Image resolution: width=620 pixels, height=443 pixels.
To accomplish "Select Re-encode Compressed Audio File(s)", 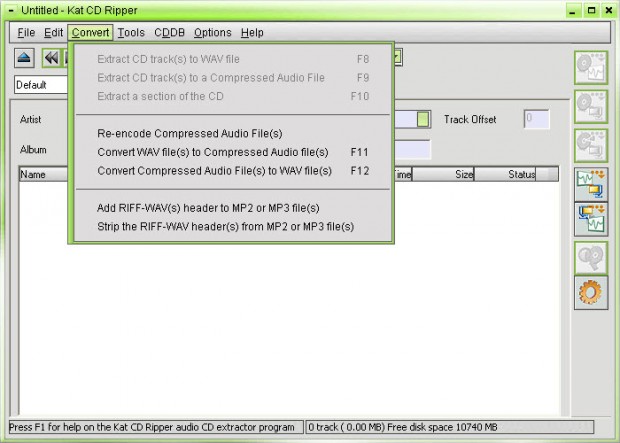I will click(x=233, y=133).
